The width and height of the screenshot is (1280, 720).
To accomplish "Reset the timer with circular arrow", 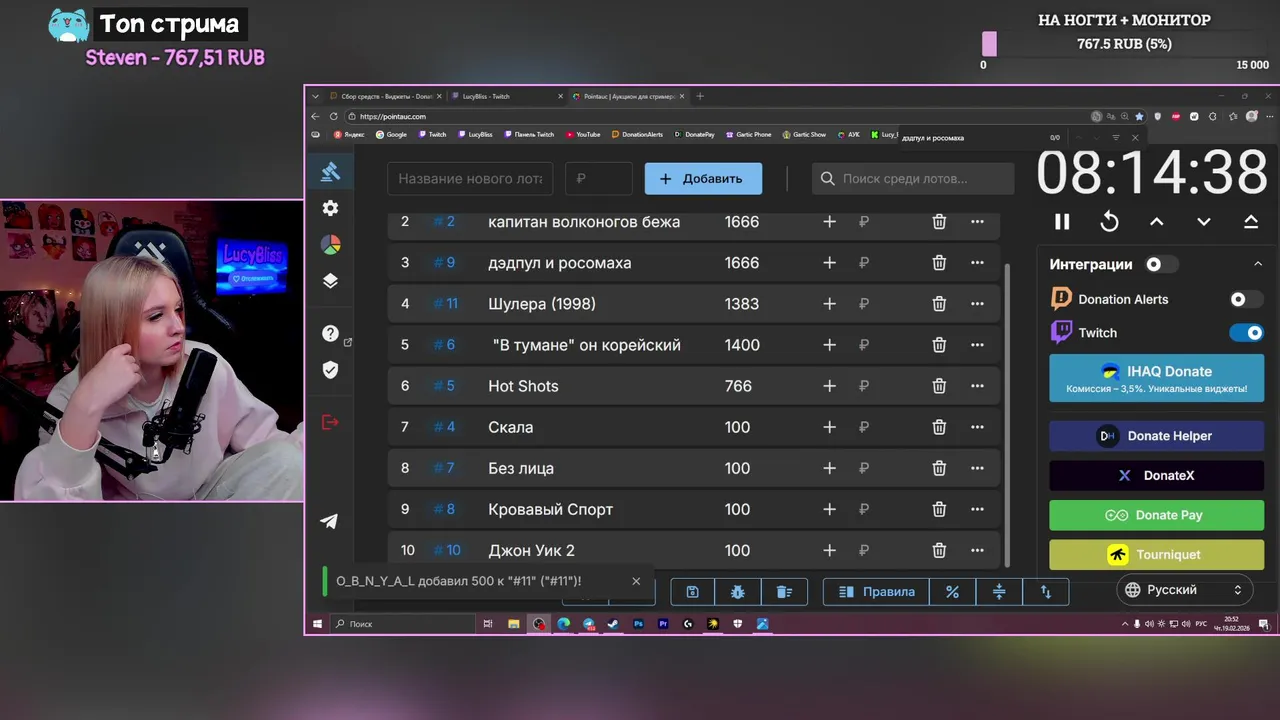I will [x=1109, y=222].
